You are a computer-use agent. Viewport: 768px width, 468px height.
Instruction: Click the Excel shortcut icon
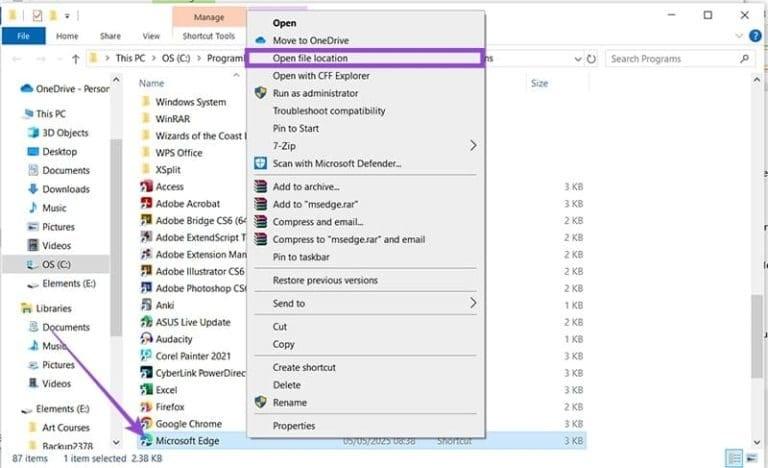pos(147,390)
